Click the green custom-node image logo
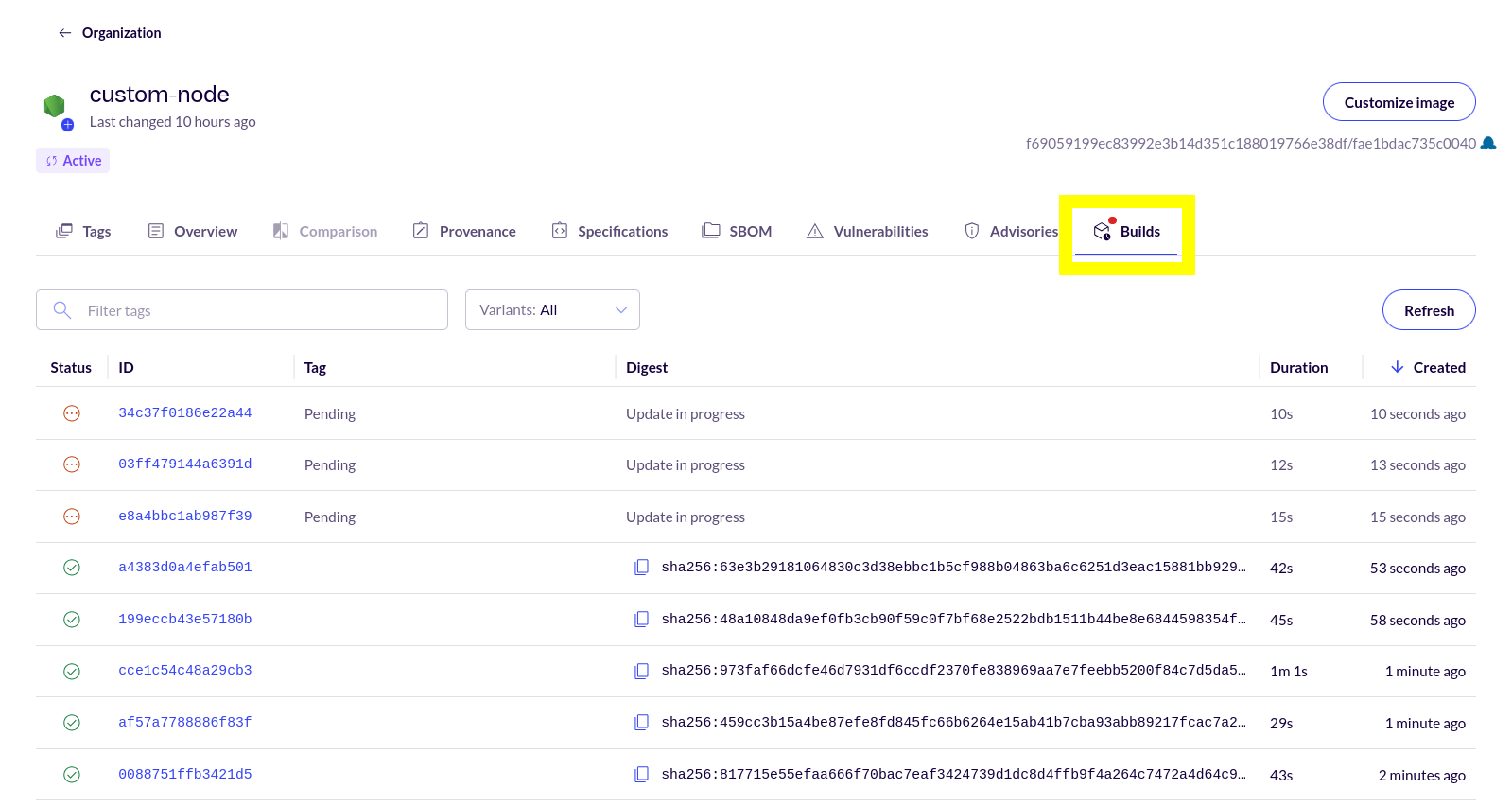This screenshot has width=1512, height=806. tap(55, 106)
